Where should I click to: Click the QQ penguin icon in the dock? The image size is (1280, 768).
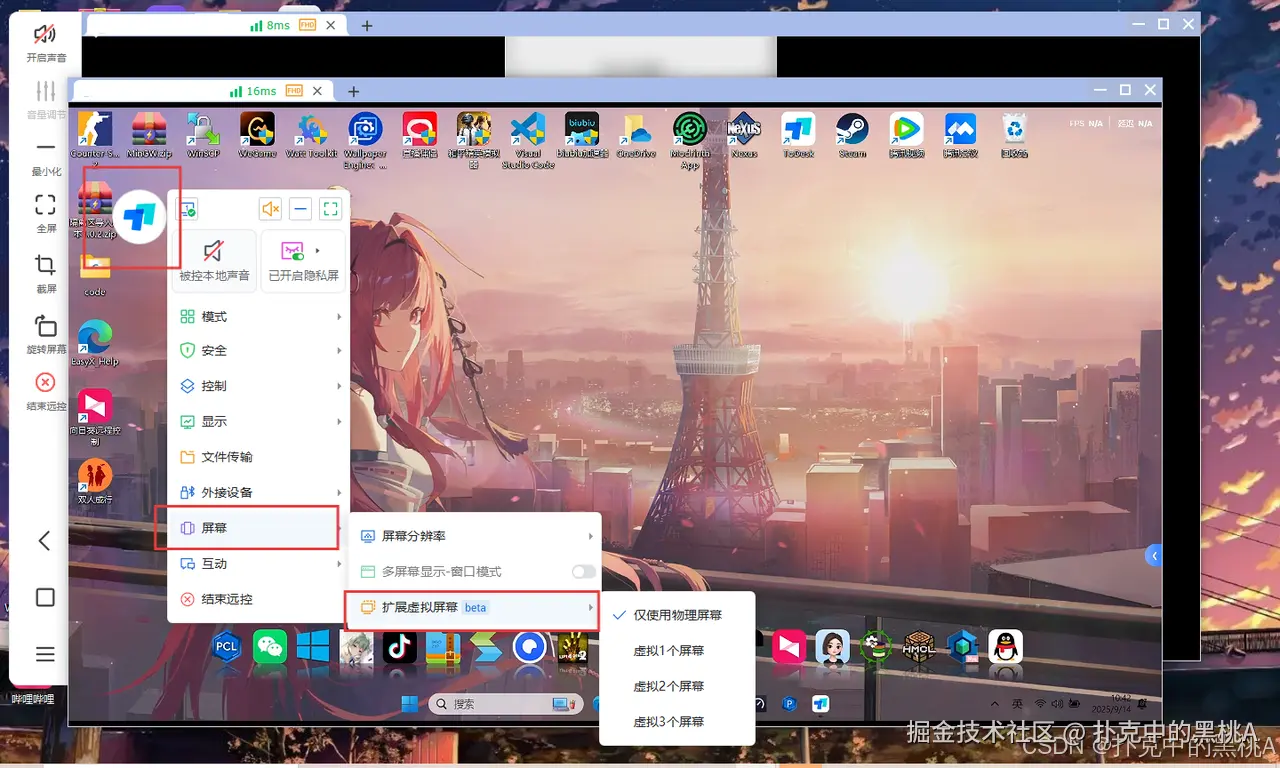click(1006, 647)
